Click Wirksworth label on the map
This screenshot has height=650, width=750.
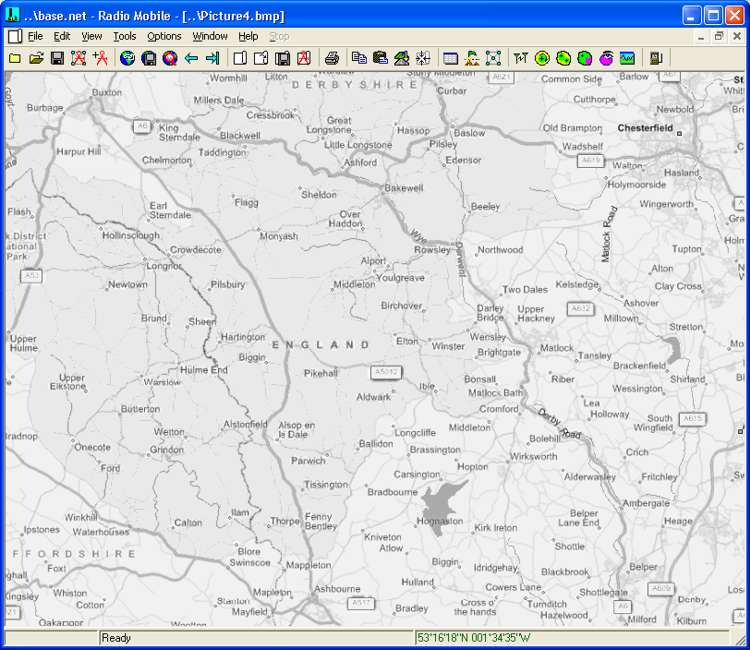point(533,456)
